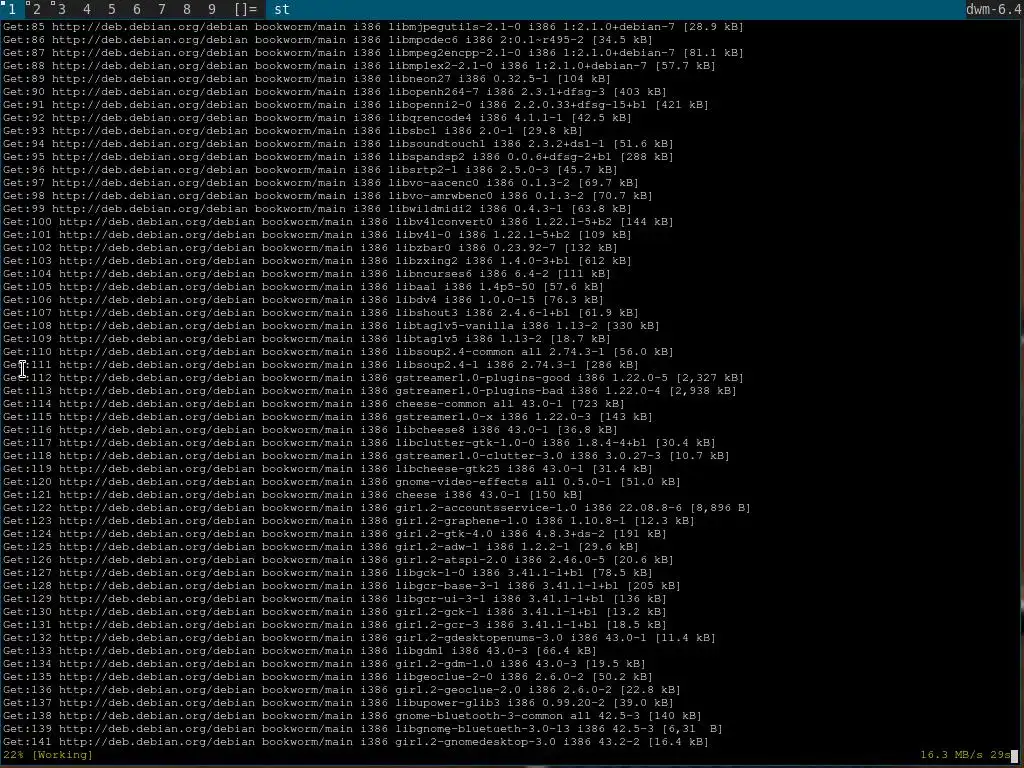This screenshot has width=1024, height=768.
Task: Switch to dwm workspace tag 7
Action: click(161, 9)
